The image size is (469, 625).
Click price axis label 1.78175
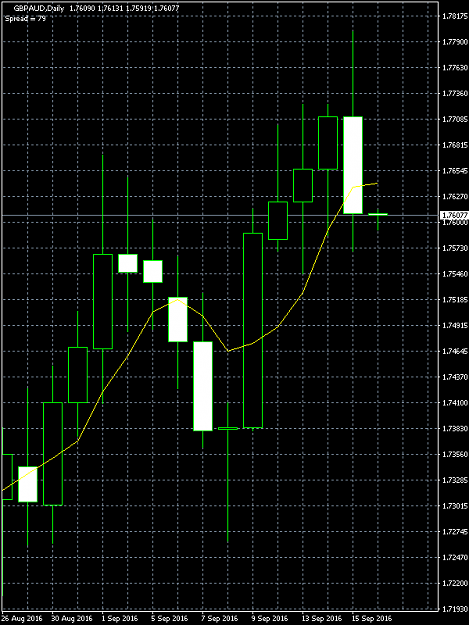455,16
